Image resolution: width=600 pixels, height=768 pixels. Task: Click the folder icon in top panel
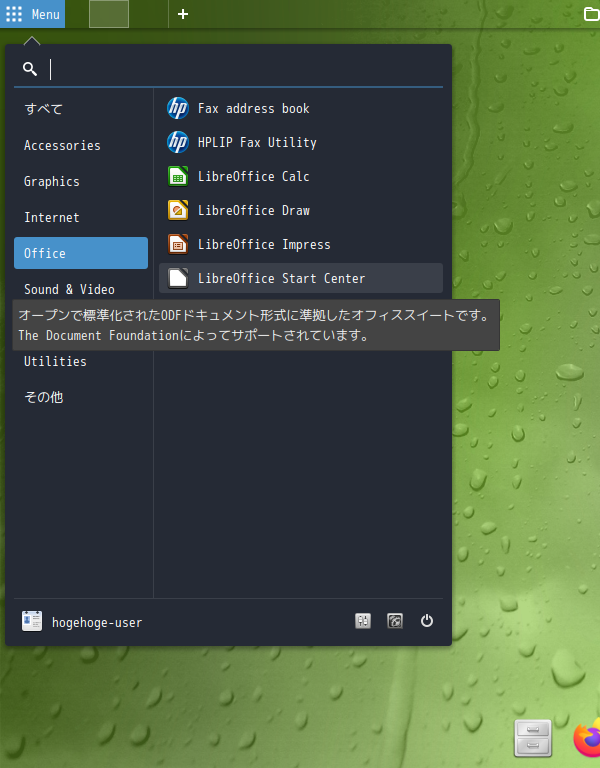coord(592,14)
